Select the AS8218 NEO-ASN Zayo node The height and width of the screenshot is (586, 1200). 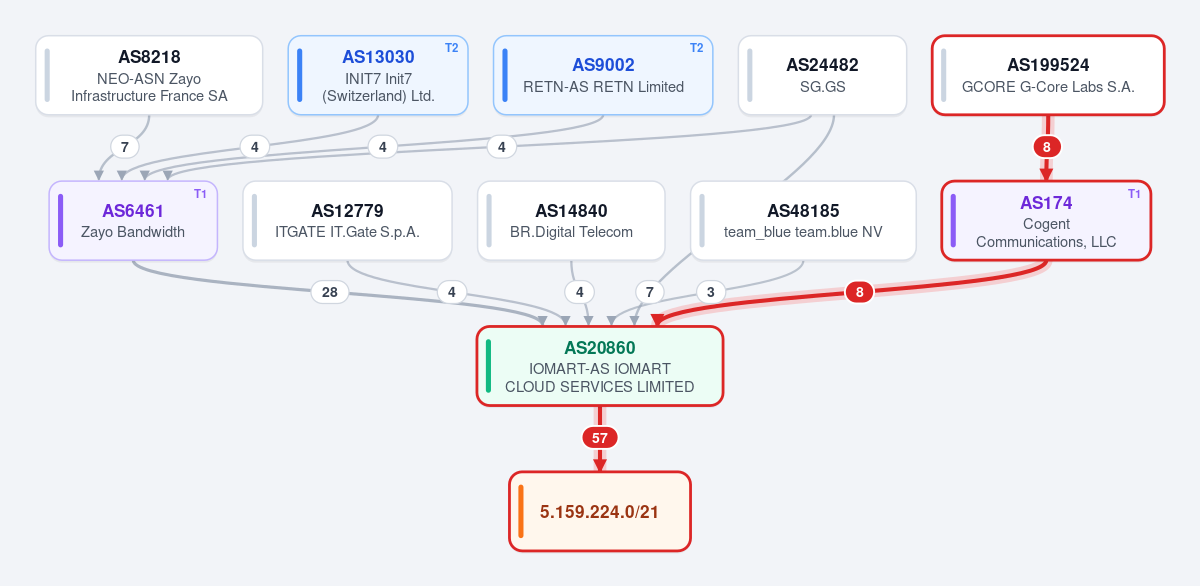(149, 75)
